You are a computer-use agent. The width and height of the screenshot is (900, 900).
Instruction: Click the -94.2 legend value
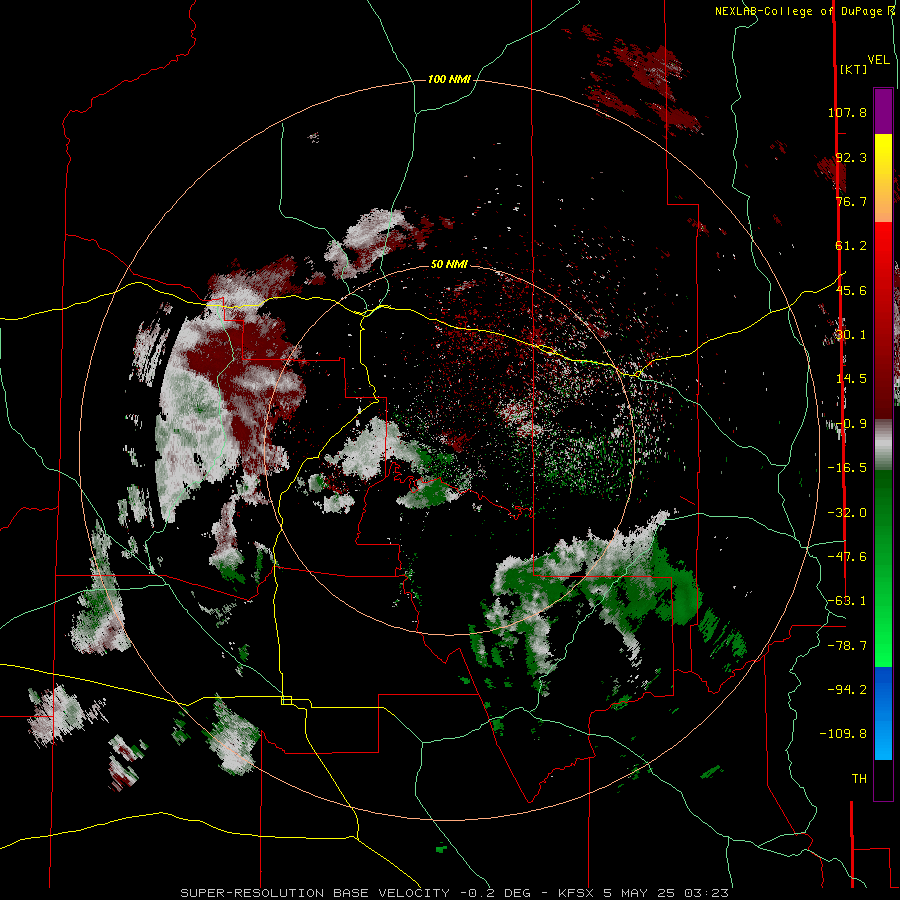coord(847,689)
